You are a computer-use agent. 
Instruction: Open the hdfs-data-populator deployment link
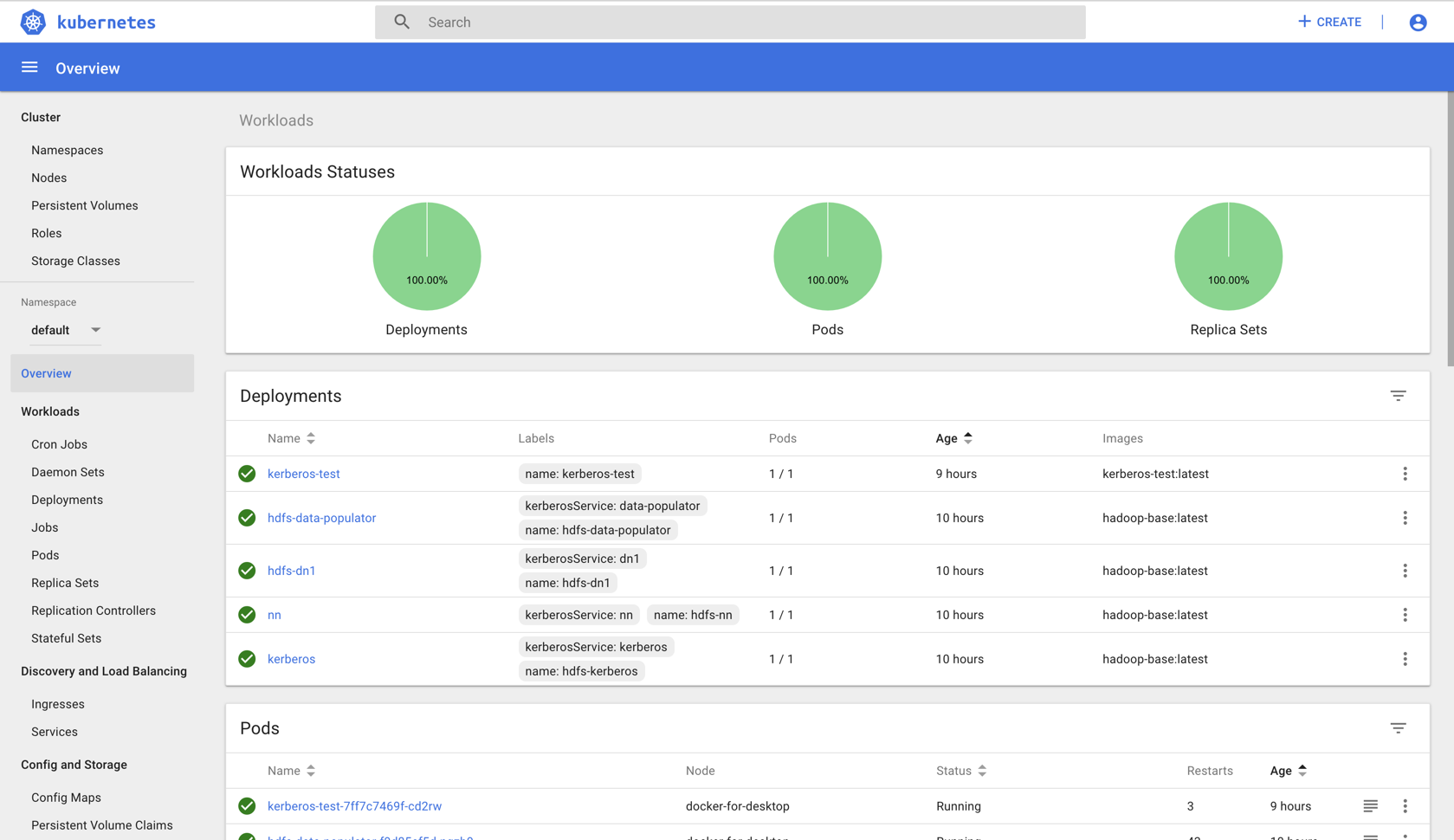(x=321, y=518)
